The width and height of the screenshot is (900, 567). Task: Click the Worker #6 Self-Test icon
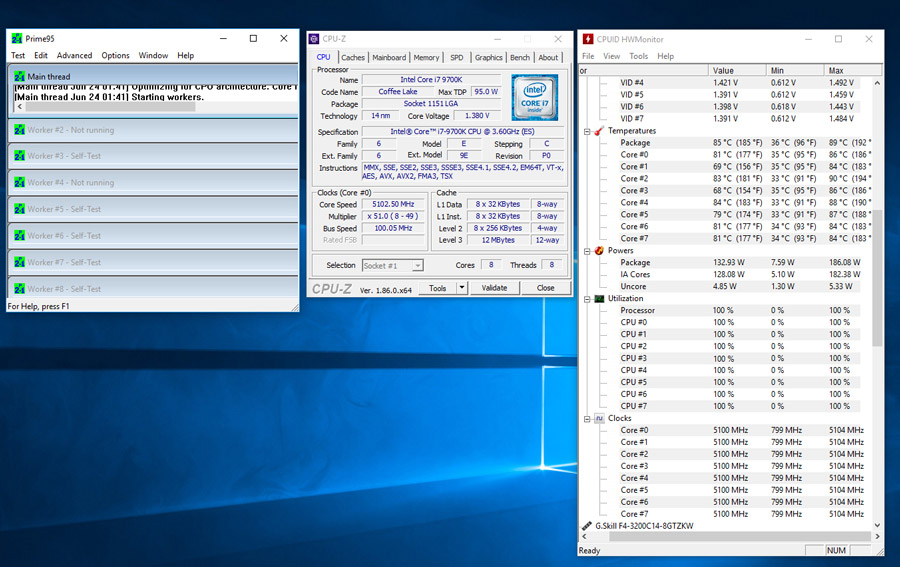[20, 235]
